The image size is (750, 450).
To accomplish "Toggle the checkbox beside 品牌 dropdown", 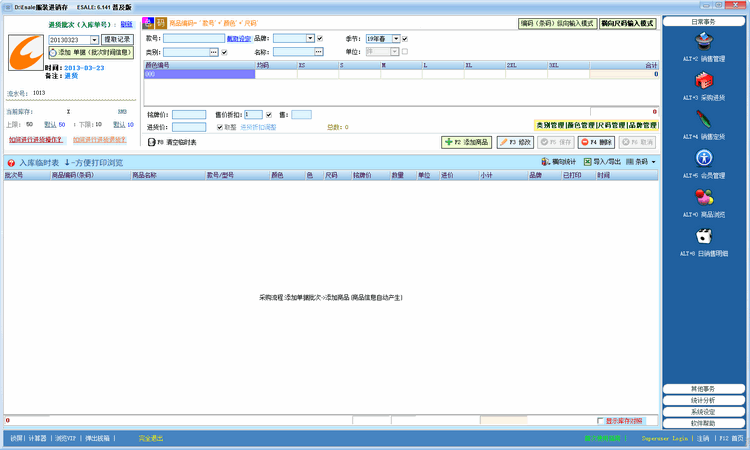I will pyautogui.click(x=319, y=39).
